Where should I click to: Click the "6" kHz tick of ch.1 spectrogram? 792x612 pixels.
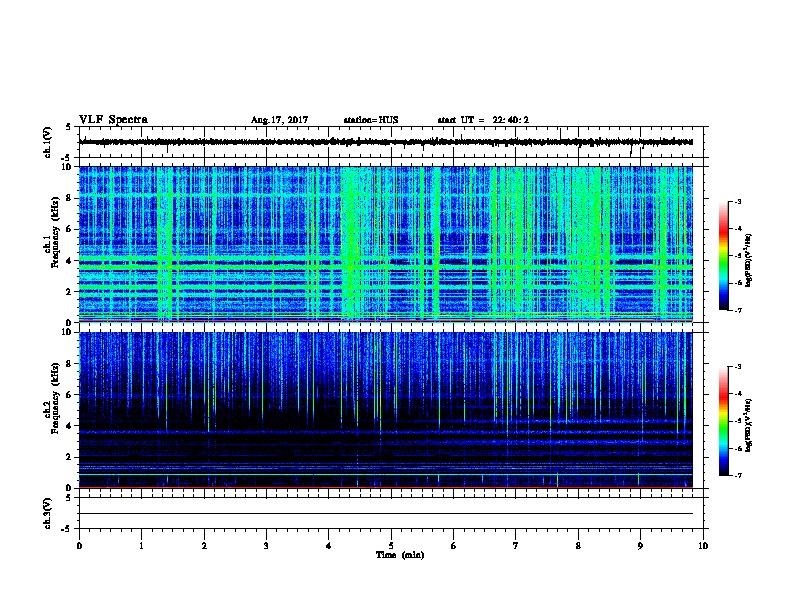(70, 229)
